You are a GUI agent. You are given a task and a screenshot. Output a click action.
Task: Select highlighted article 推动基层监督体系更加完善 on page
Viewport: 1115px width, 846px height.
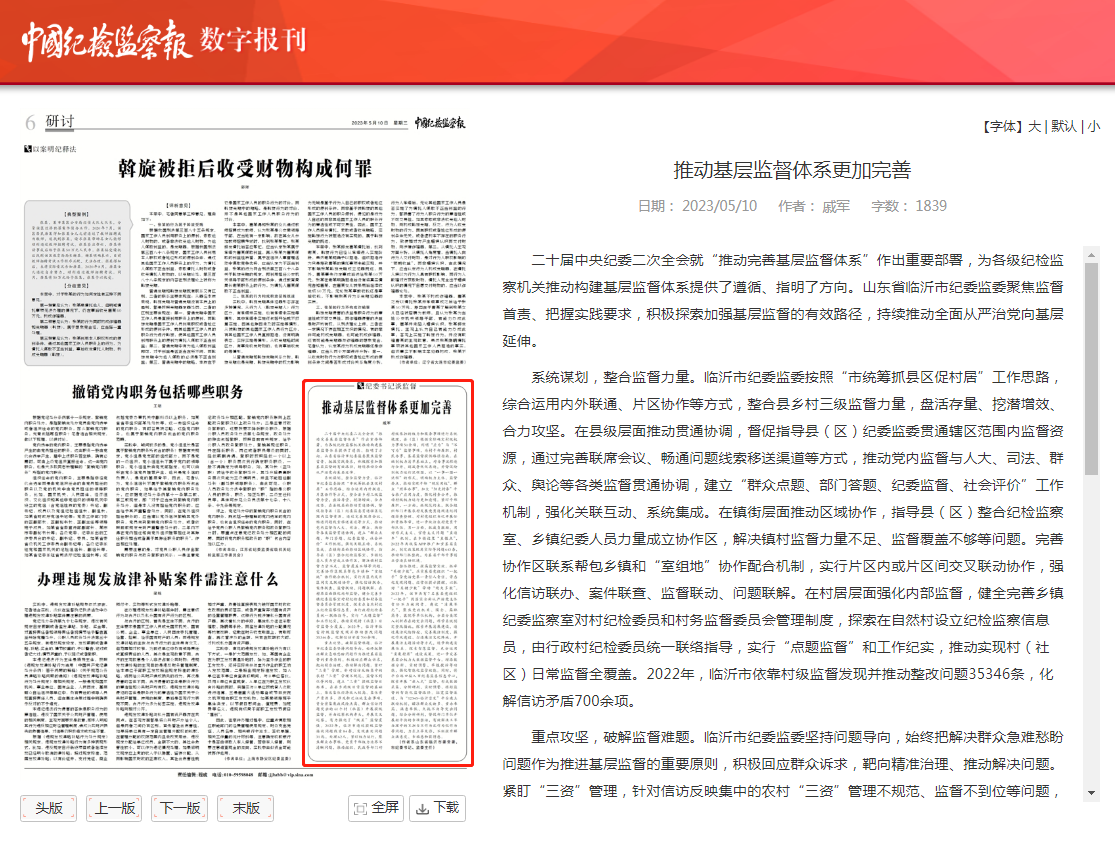[388, 573]
